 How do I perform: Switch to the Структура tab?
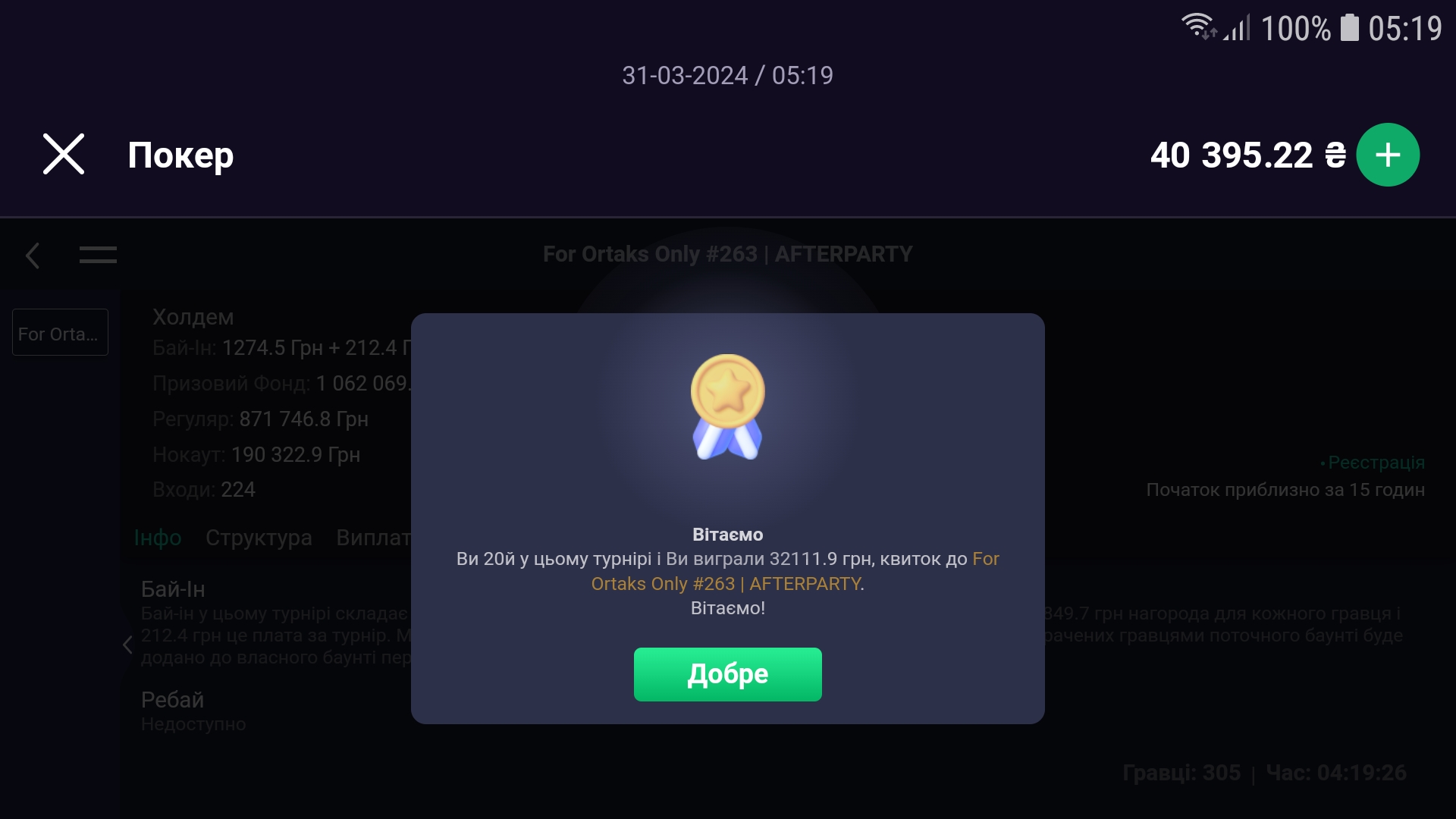pos(259,538)
